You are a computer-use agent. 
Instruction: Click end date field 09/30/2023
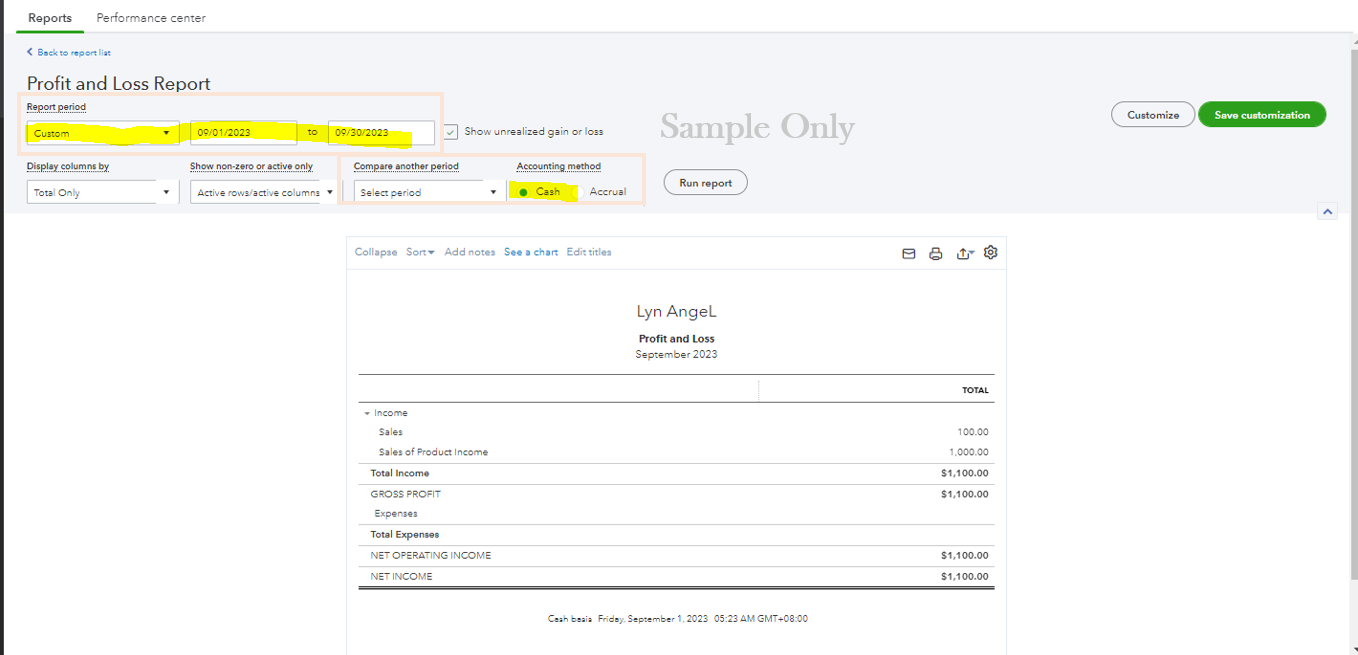pos(381,133)
